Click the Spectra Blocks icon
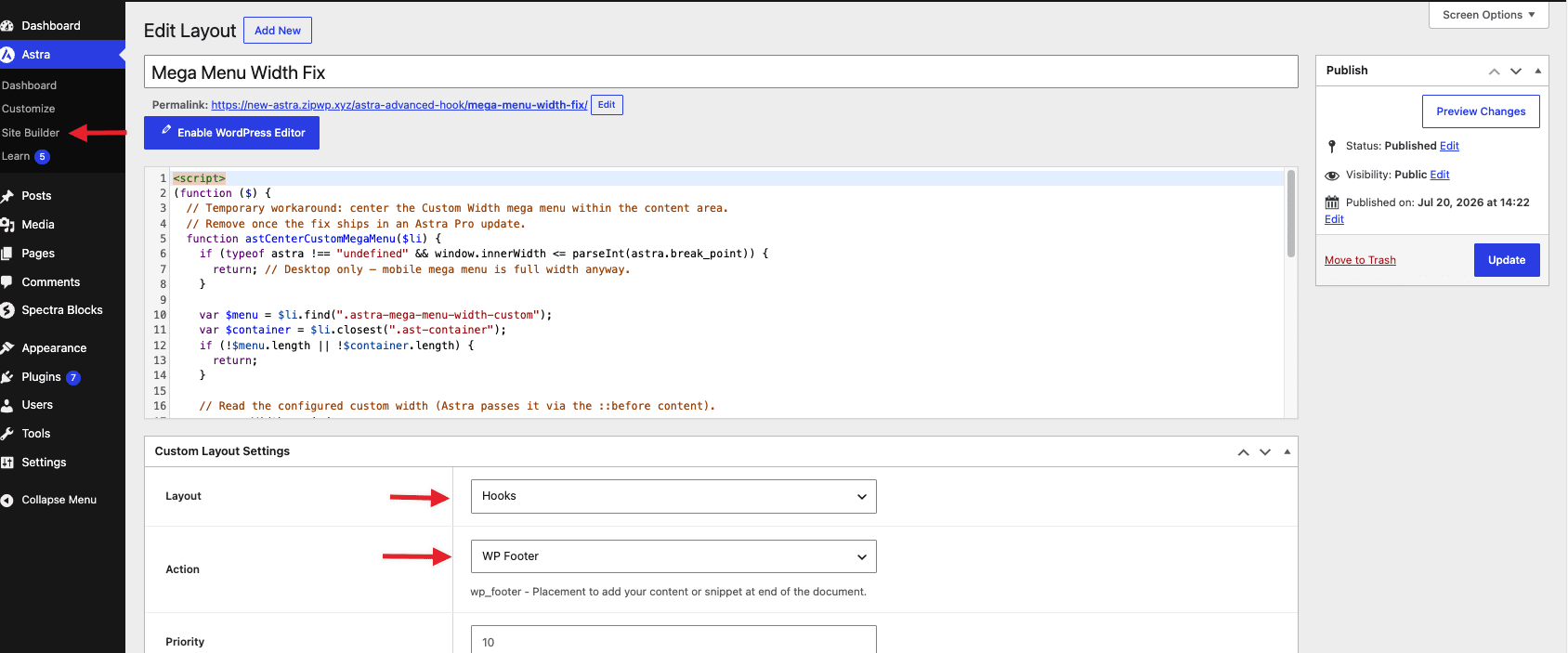 click(7, 310)
